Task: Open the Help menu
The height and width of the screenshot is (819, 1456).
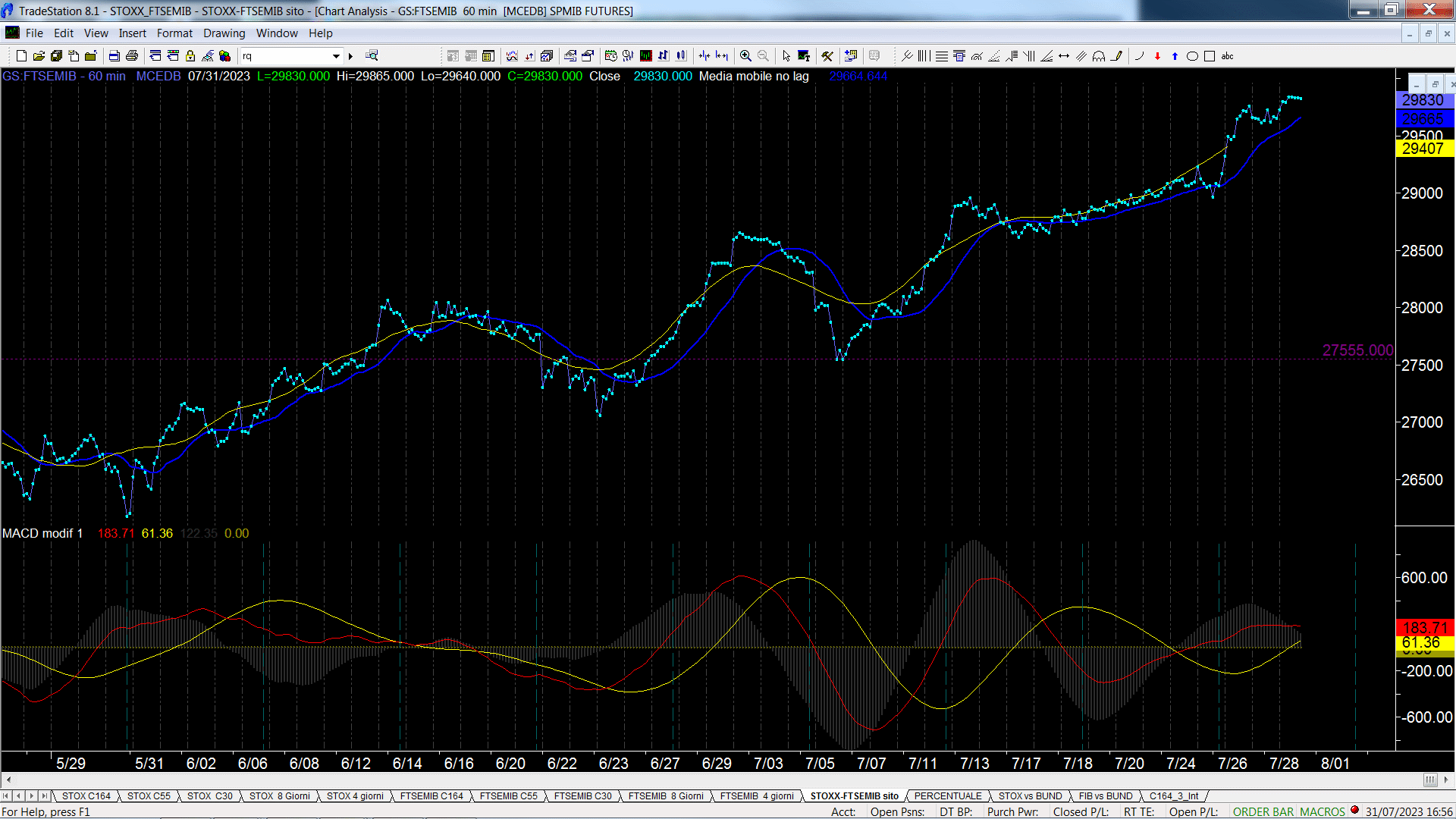Action: point(321,33)
